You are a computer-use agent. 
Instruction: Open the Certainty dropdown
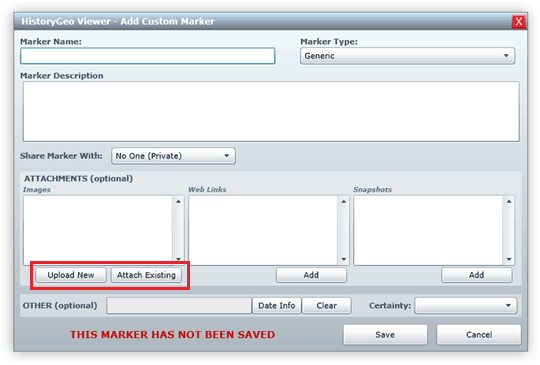click(x=466, y=306)
